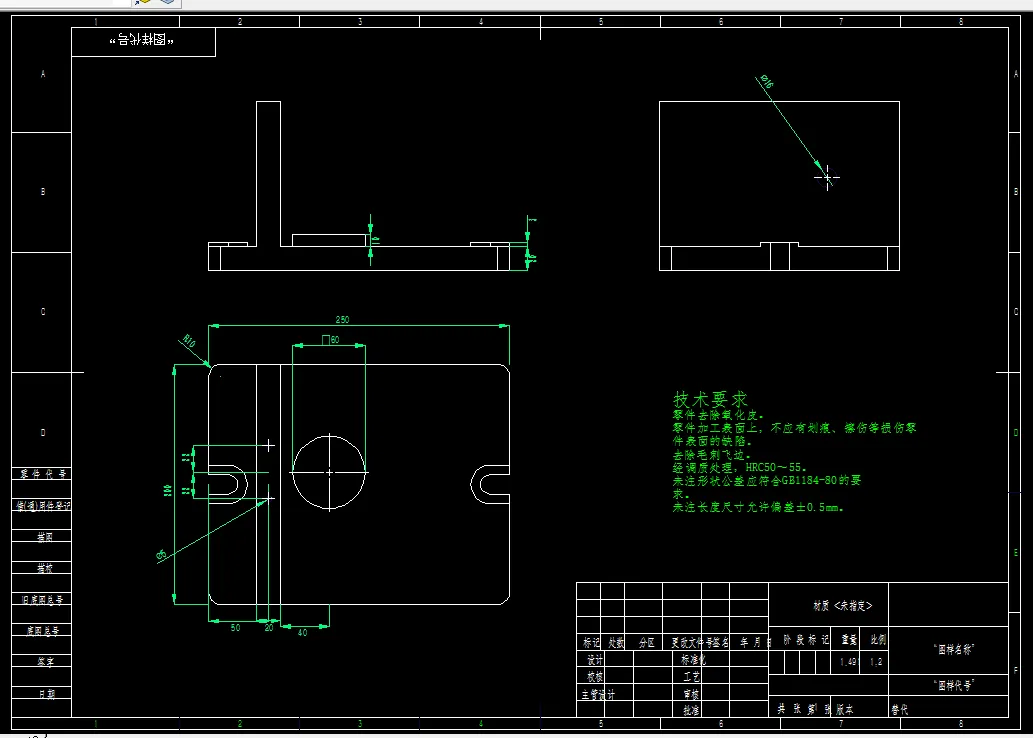Click the note 去除毛刺飞边
This screenshot has height=738, width=1033.
[x=712, y=455]
